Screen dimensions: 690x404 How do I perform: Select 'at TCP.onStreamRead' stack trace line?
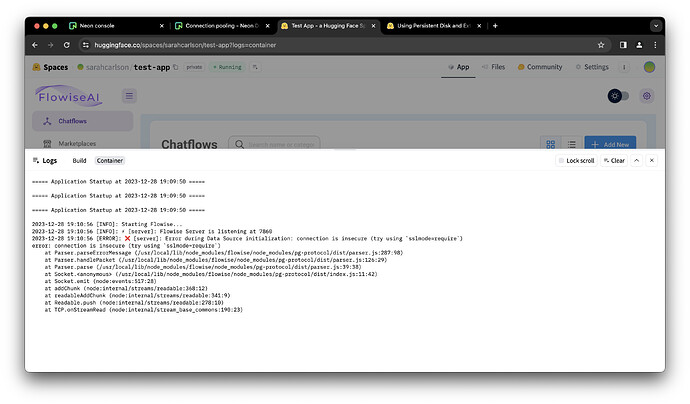[x=143, y=310]
